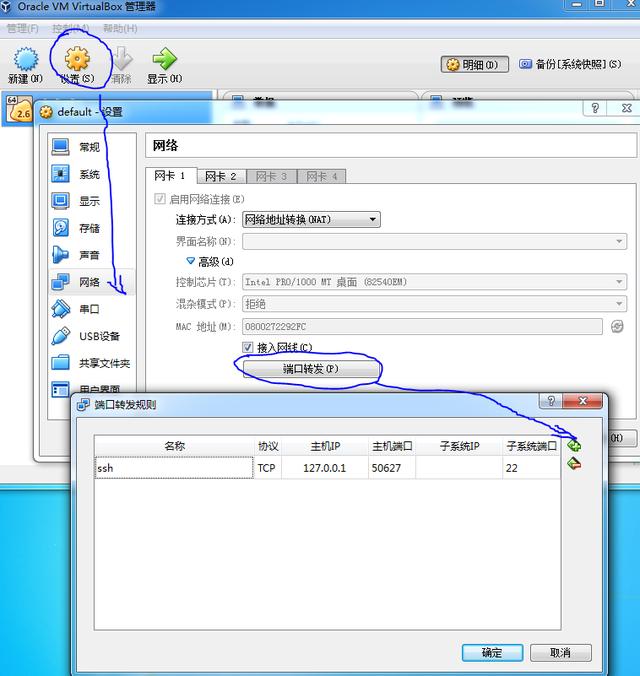Click the 名称 column header
Viewport: 640px width, 676px height.
pyautogui.click(x=174, y=446)
